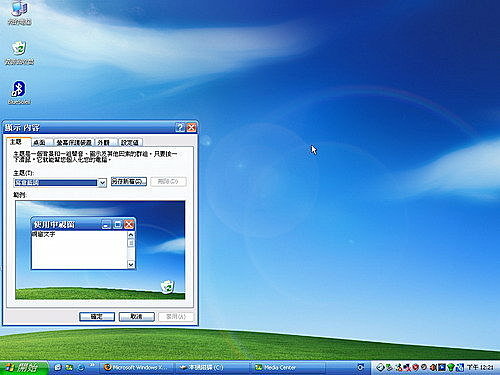Click the help question mark in 顯示內容 dialog
Viewport: 500px width, 375px height.
pos(180,127)
